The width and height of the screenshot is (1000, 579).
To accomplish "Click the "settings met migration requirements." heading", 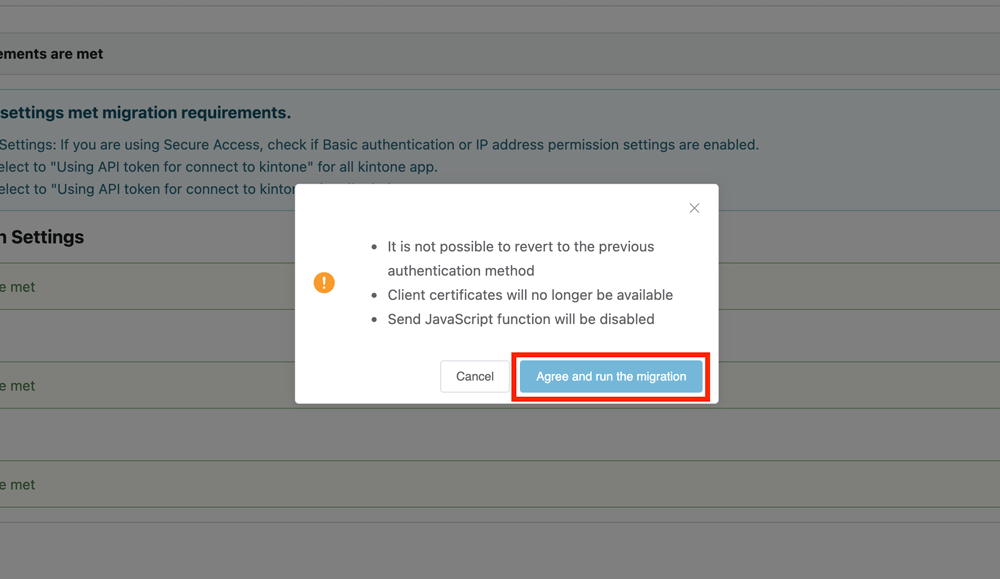I will pos(145,113).
